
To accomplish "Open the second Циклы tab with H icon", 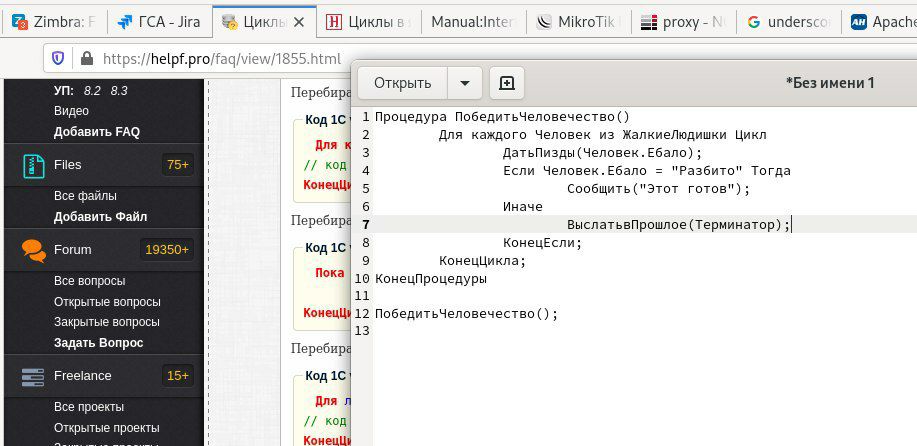I will point(368,22).
